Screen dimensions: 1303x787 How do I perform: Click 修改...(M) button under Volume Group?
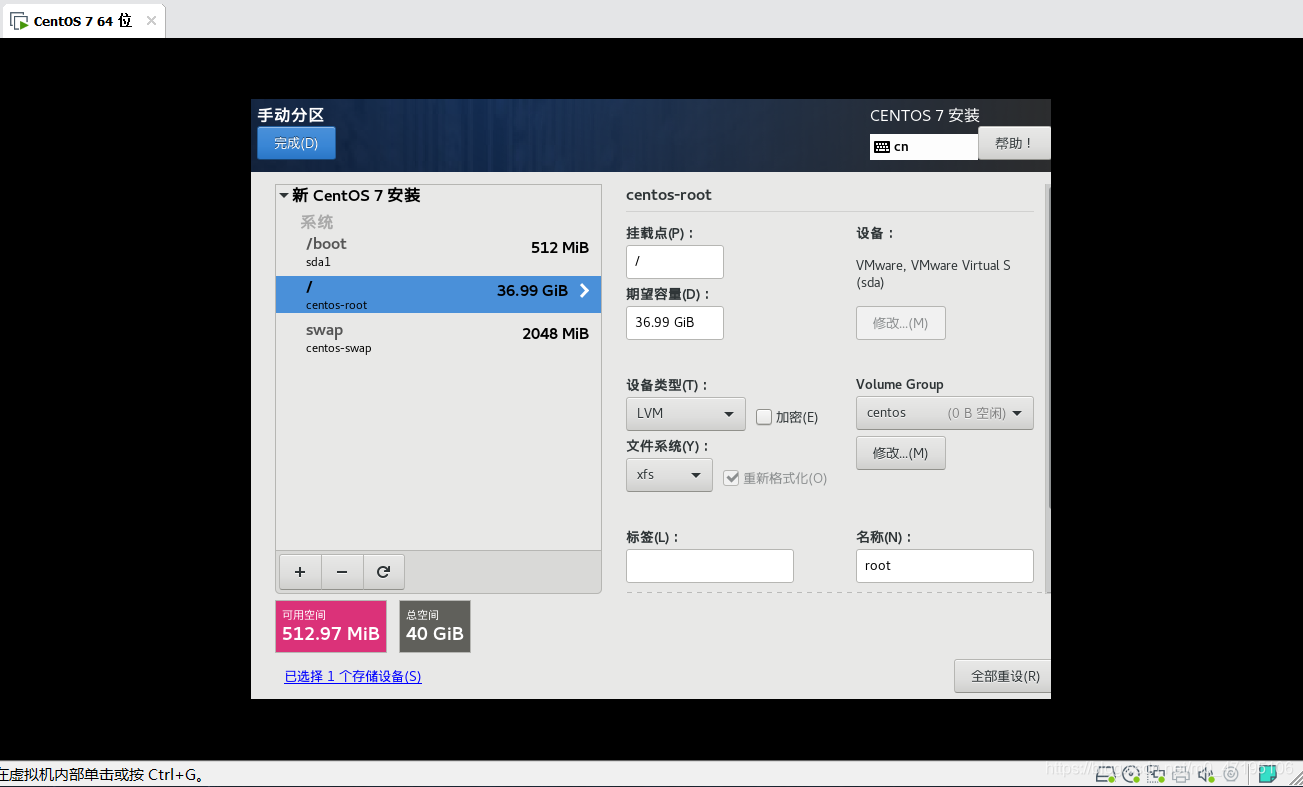coord(900,453)
